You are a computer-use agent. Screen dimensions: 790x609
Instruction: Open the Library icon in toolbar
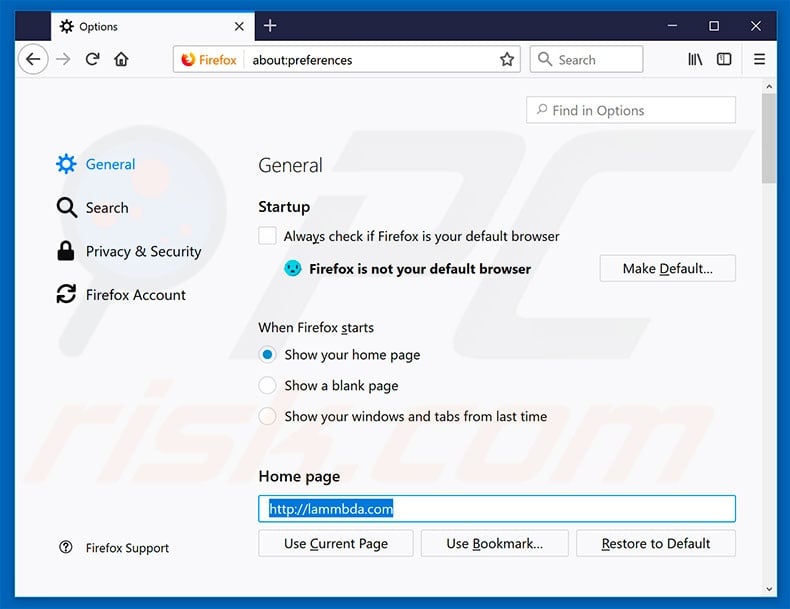pos(695,59)
